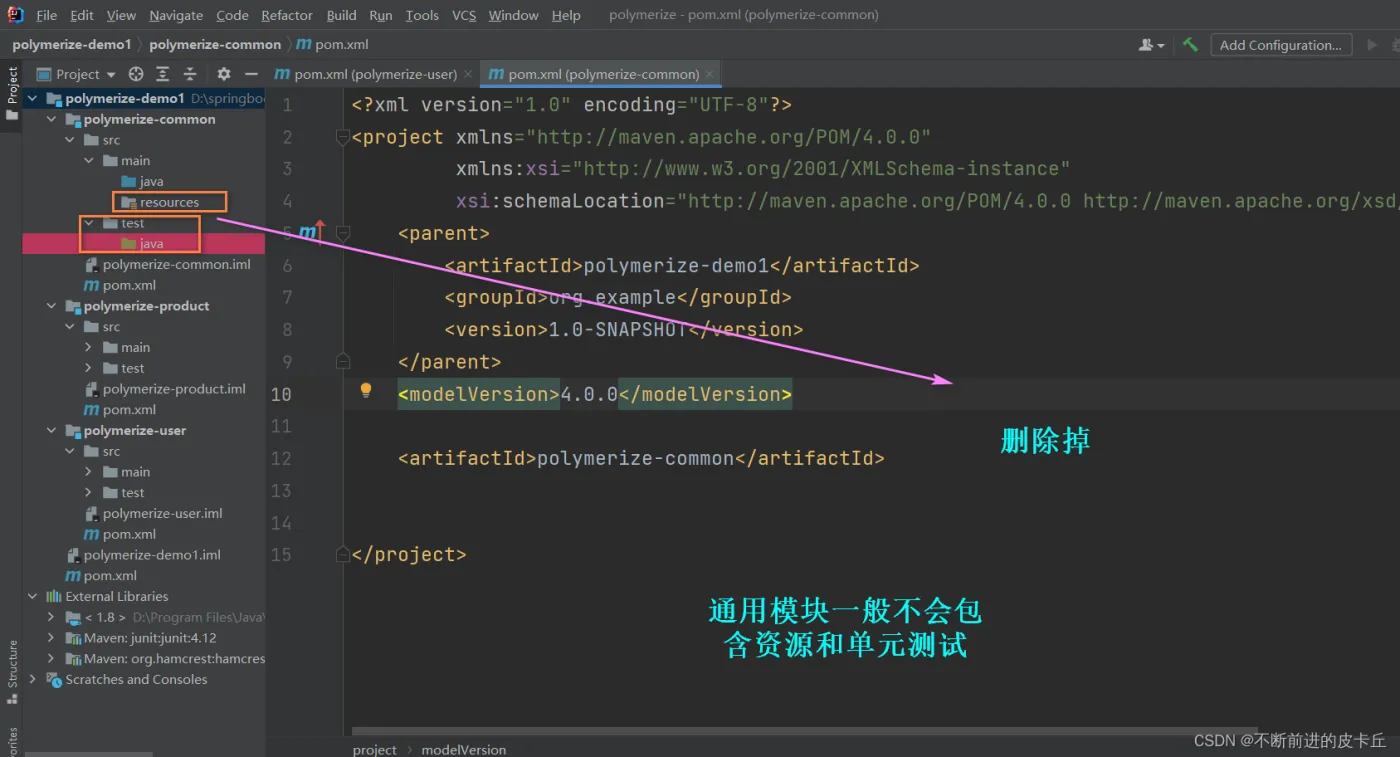Fold the parent tag at line 5
The image size is (1400, 757).
coord(343,233)
